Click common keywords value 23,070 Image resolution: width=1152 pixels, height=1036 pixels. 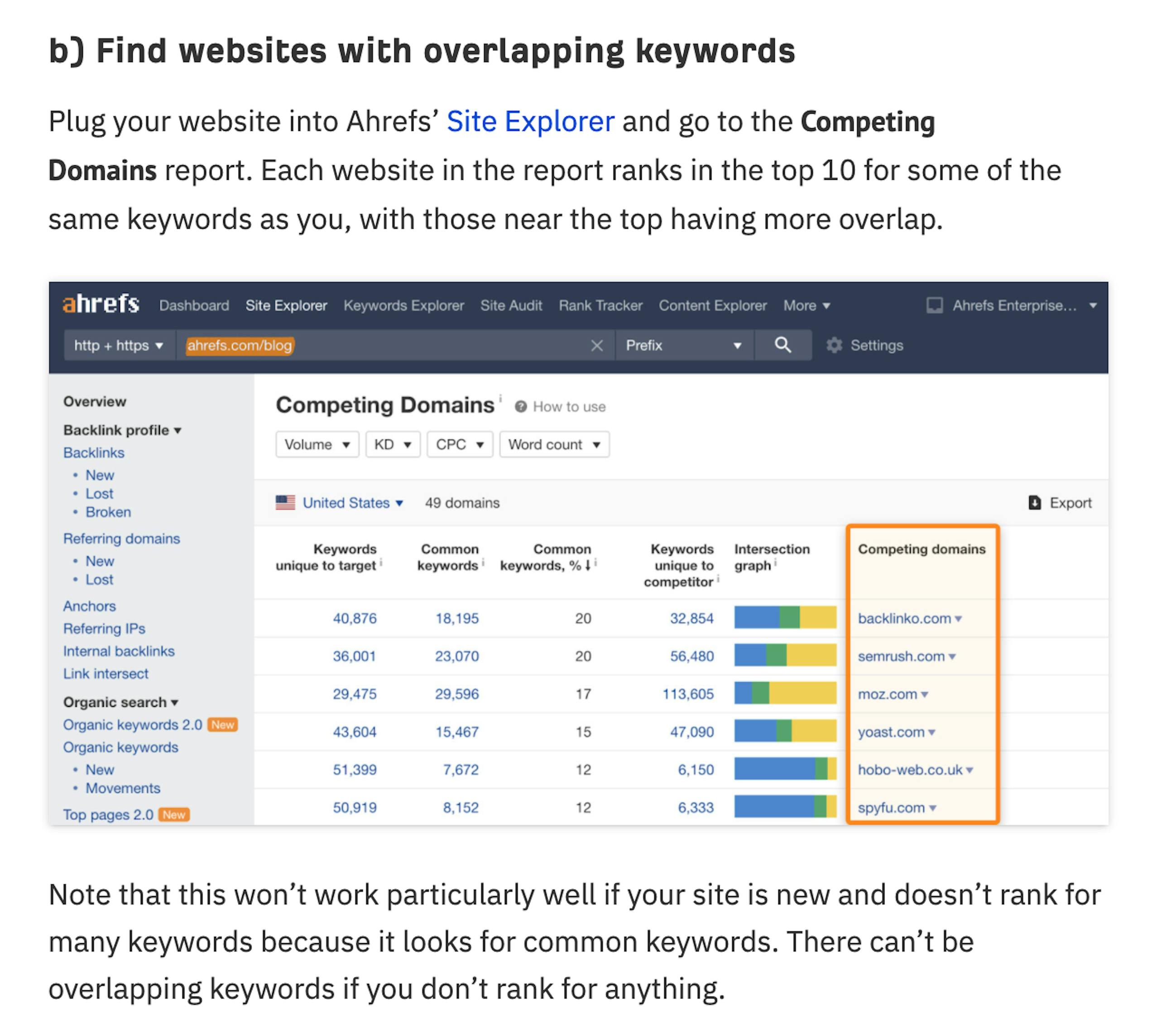point(457,656)
